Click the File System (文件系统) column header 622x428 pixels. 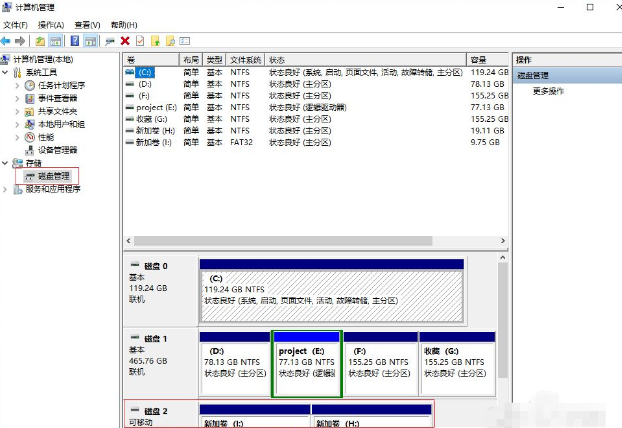245,60
